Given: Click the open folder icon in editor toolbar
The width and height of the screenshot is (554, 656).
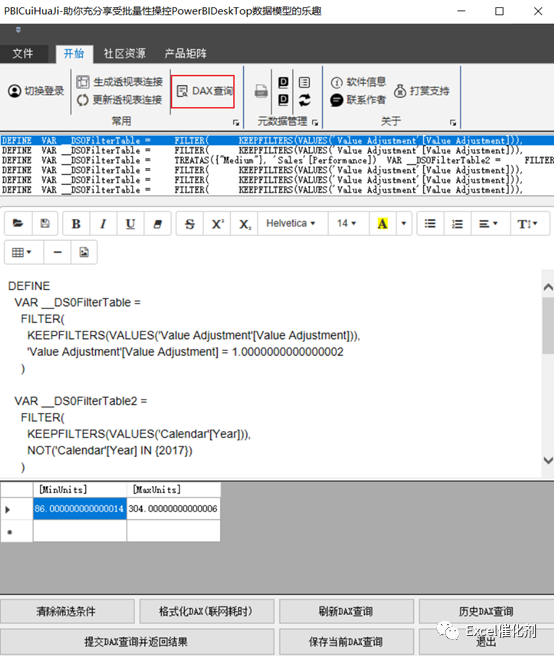Looking at the screenshot, I should click(x=18, y=223).
